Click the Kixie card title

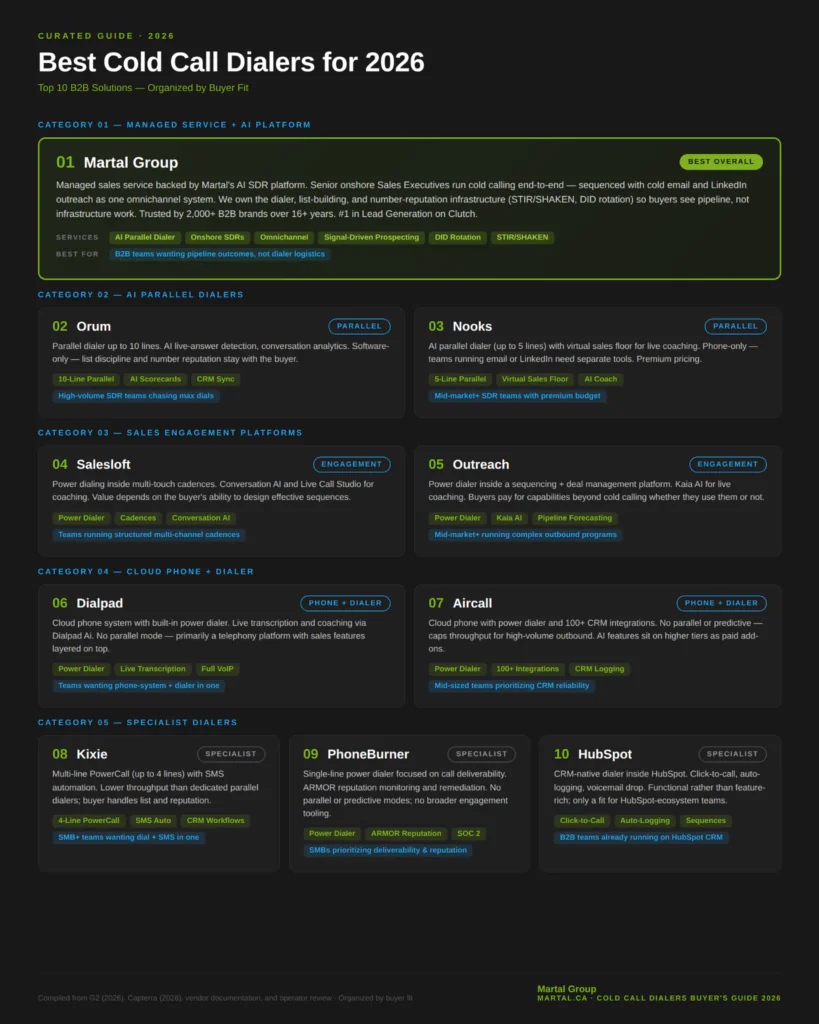pyautogui.click(x=91, y=754)
